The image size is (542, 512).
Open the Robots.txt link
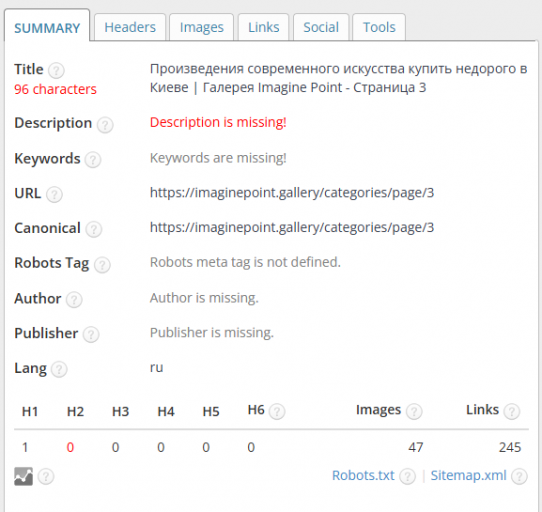pos(363,475)
